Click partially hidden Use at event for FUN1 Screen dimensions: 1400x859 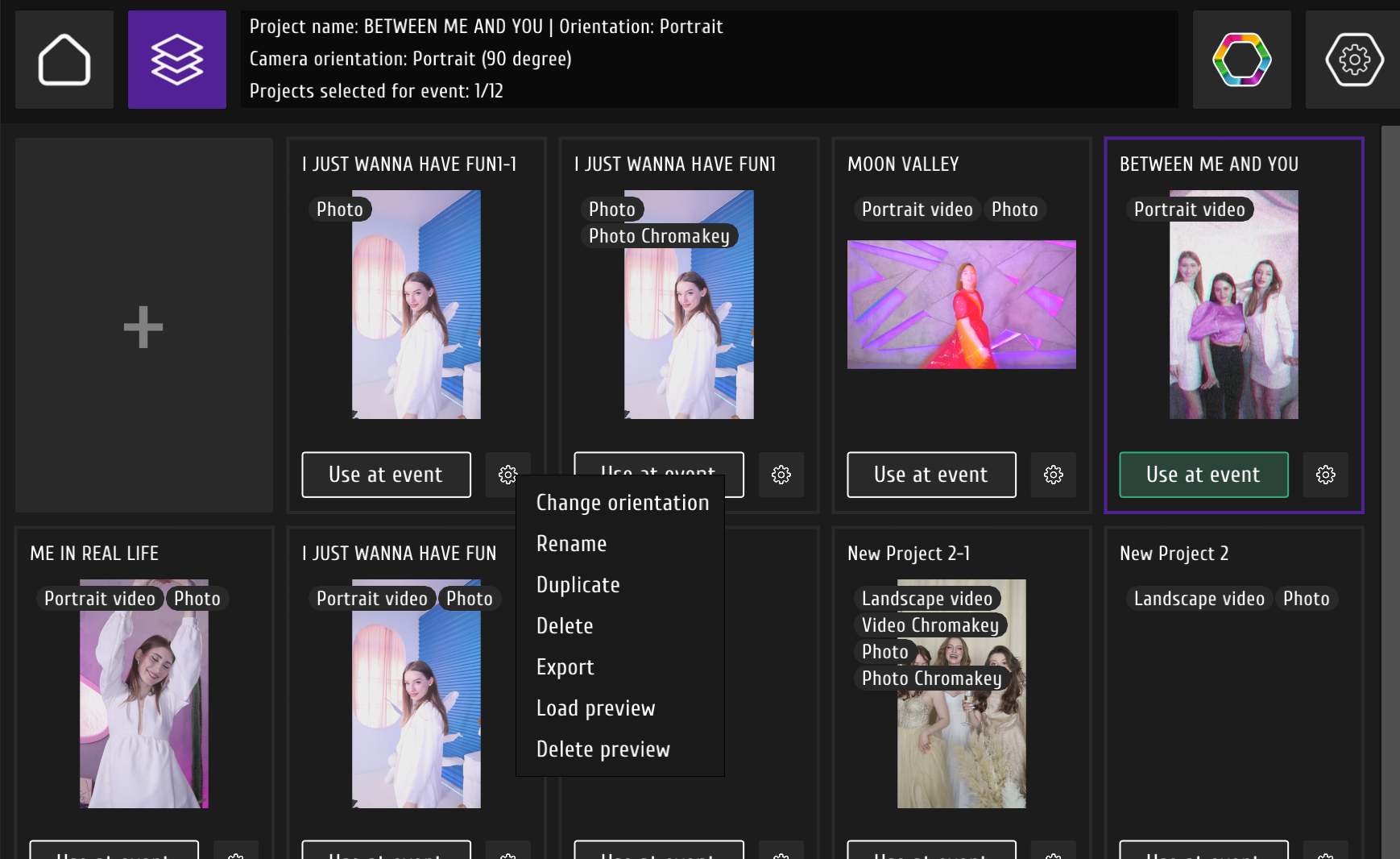tap(658, 464)
